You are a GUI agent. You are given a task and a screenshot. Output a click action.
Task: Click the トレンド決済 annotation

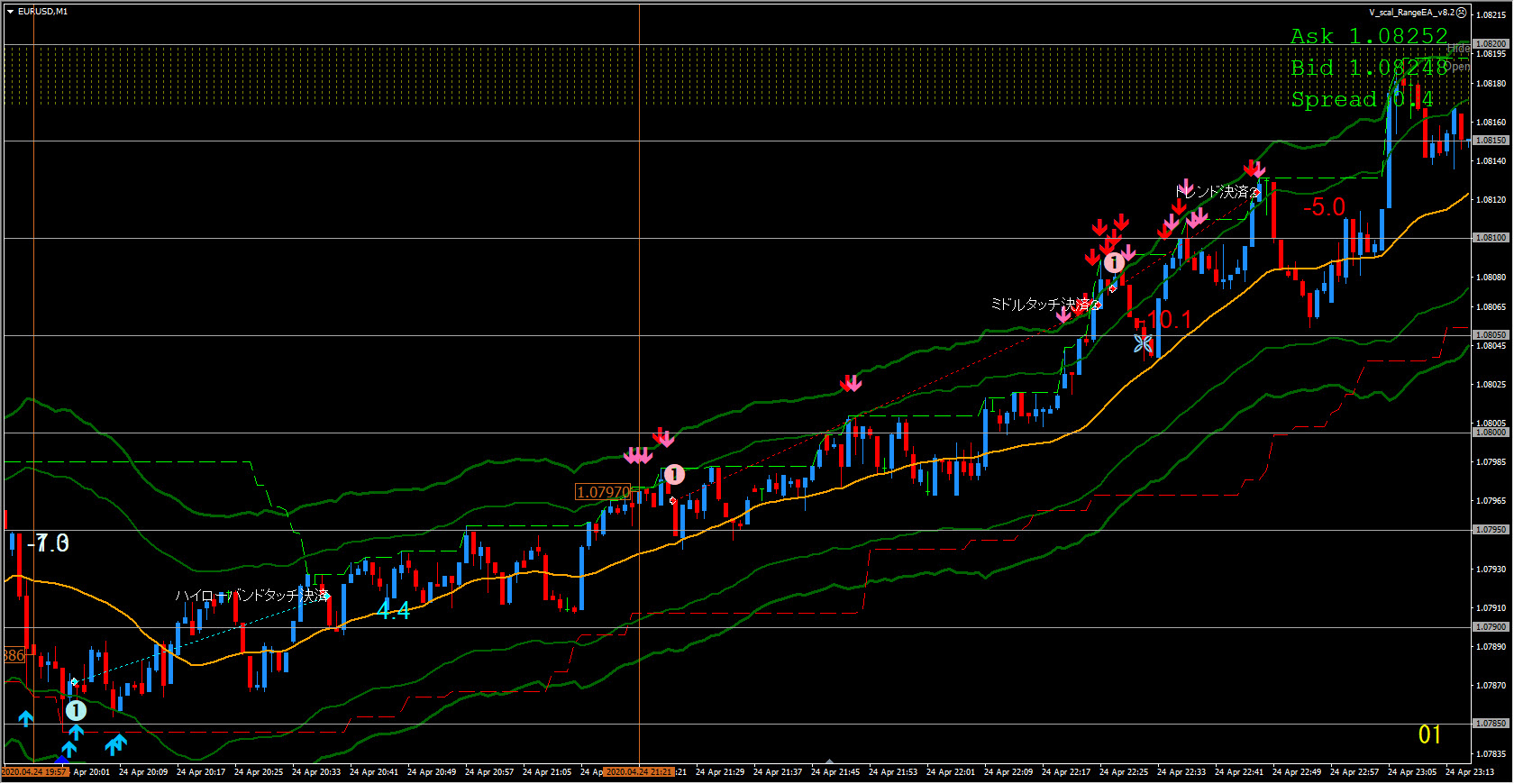tap(1217, 192)
